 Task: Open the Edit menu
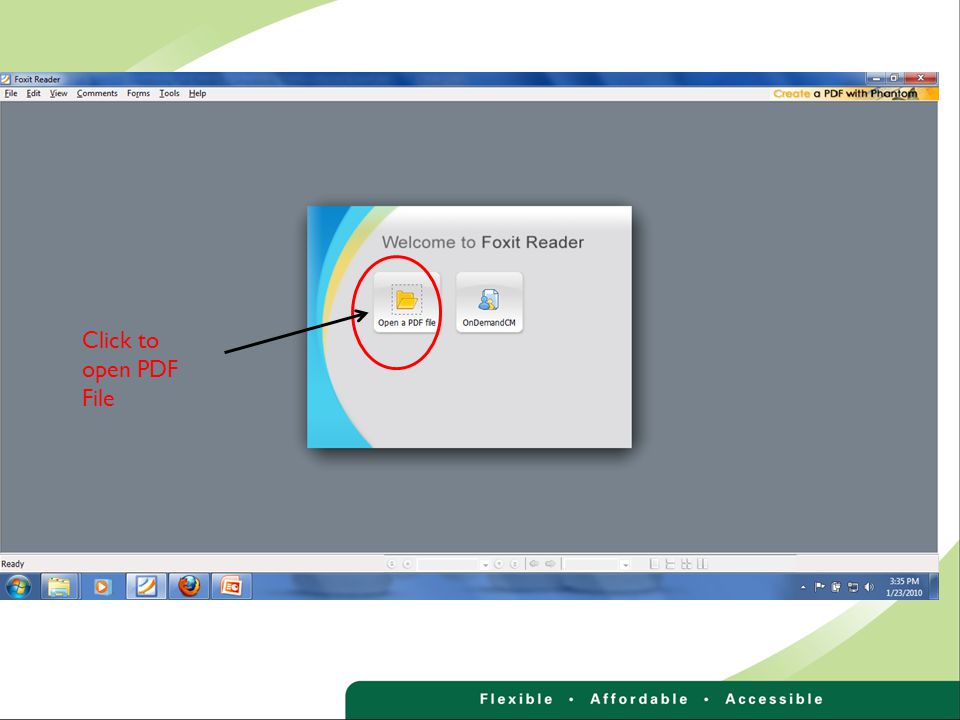(33, 93)
